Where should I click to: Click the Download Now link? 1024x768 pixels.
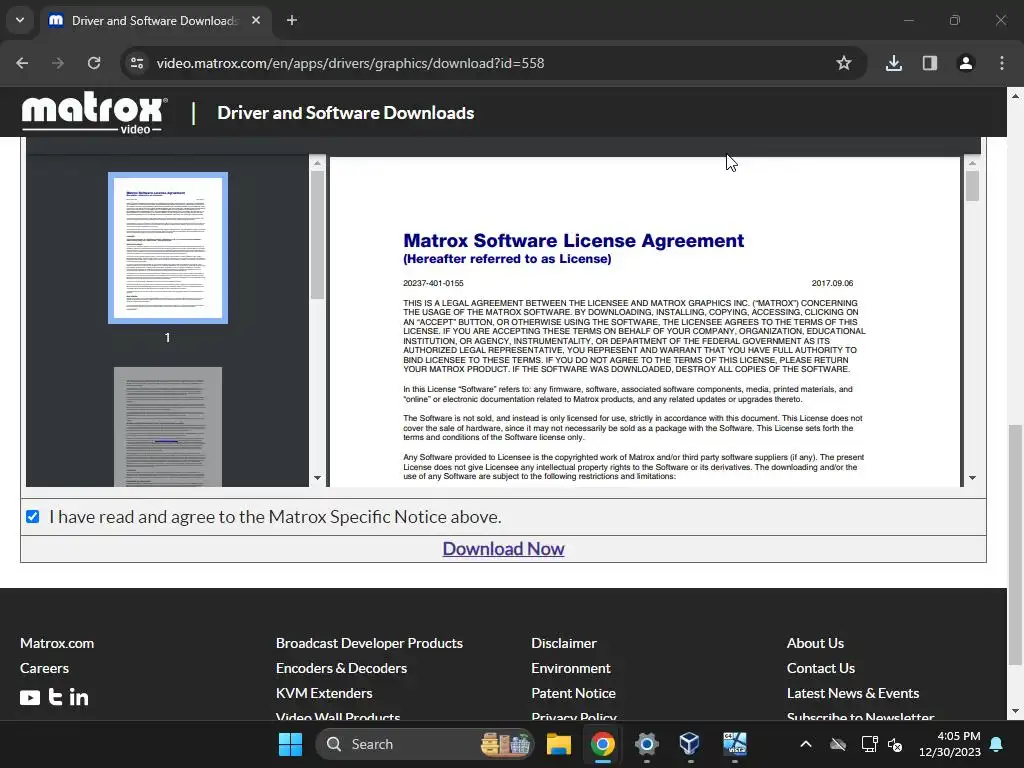click(x=504, y=549)
